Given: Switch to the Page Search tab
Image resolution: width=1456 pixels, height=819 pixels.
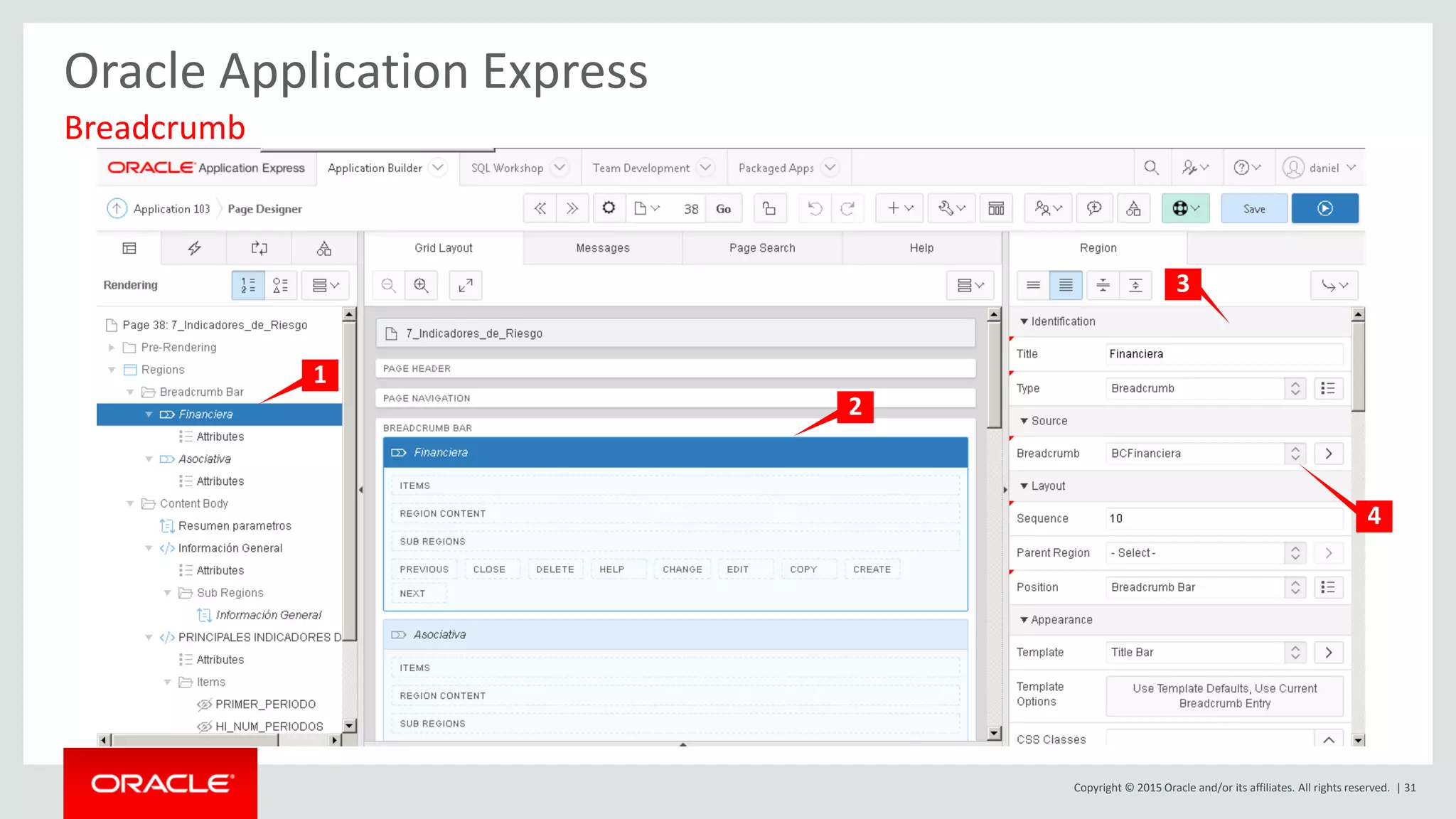Looking at the screenshot, I should point(762,248).
